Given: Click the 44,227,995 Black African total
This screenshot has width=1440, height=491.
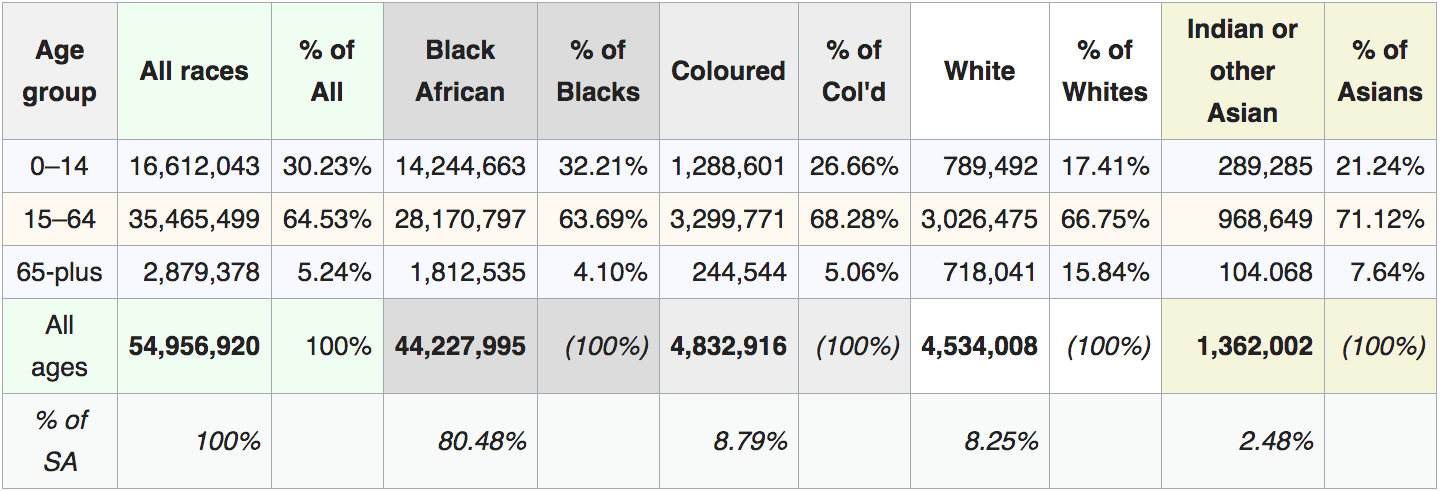Looking at the screenshot, I should [x=460, y=346].
